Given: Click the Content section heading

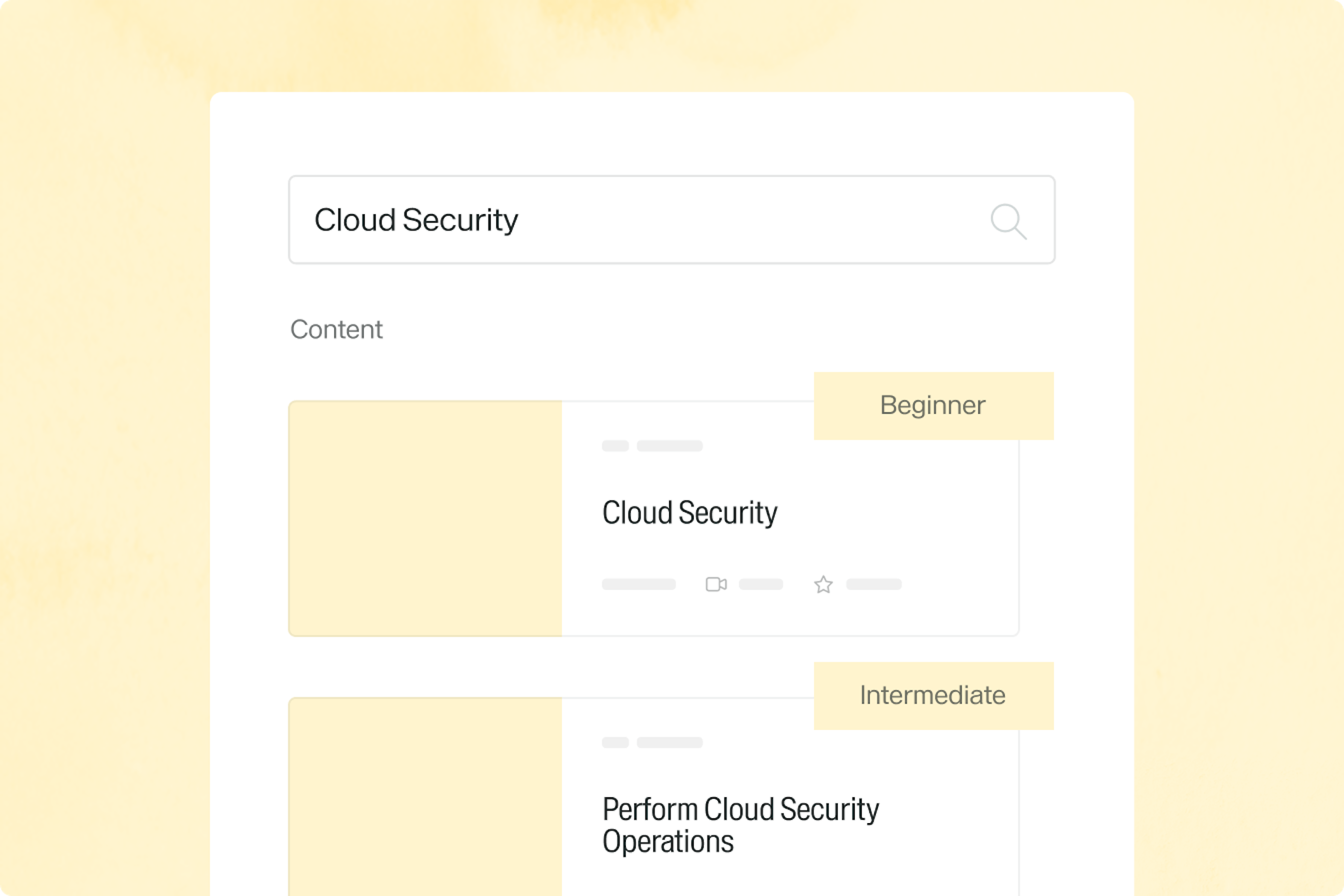Looking at the screenshot, I should click(x=336, y=329).
